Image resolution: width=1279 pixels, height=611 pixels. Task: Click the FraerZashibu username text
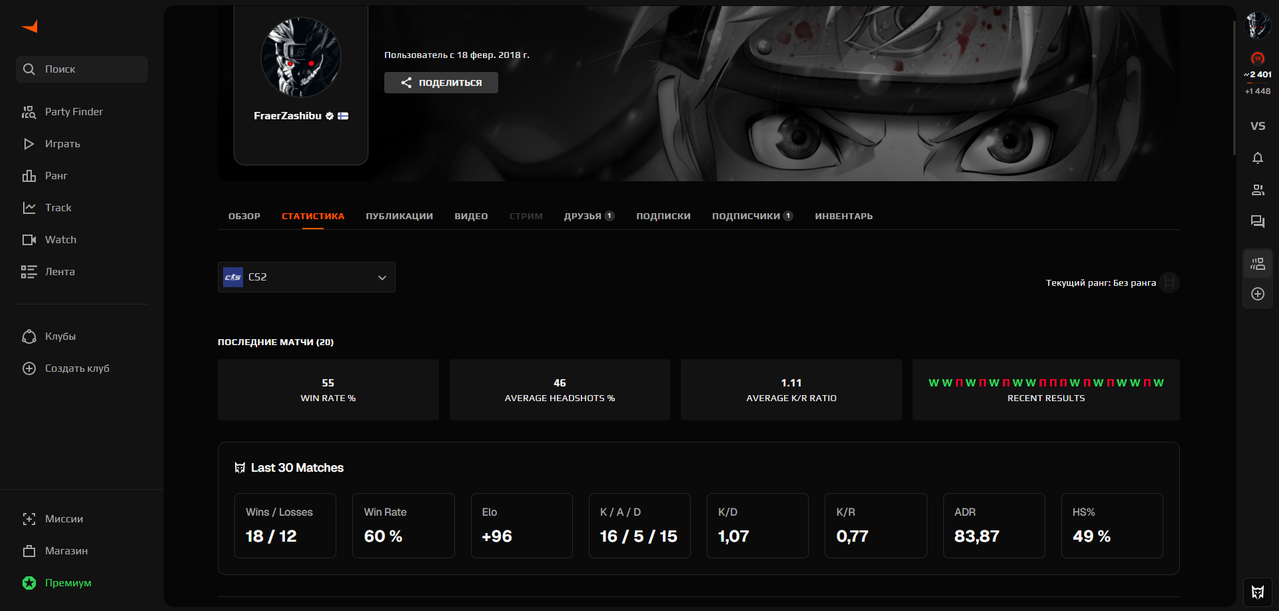click(288, 116)
